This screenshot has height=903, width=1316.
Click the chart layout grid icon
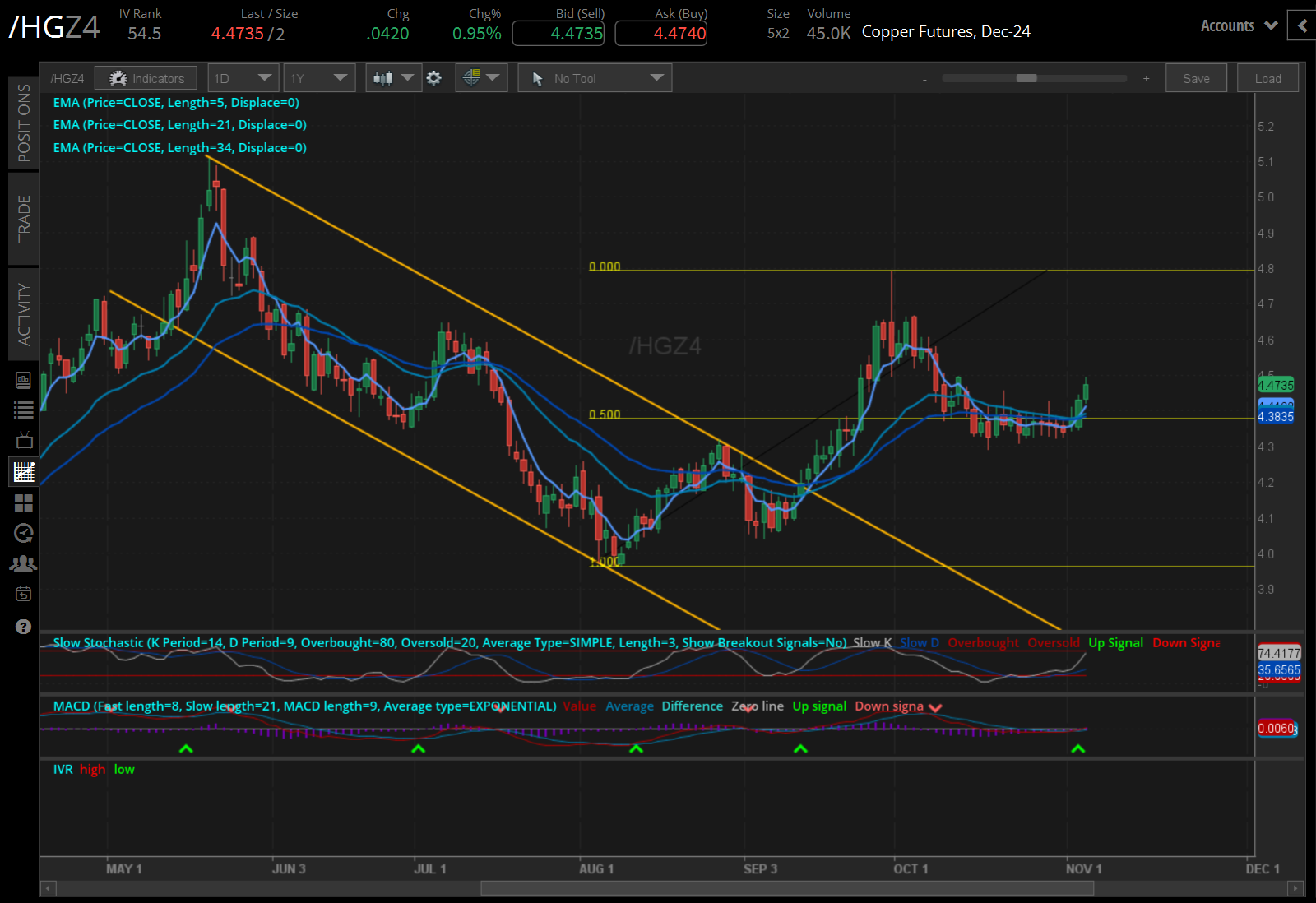point(23,503)
